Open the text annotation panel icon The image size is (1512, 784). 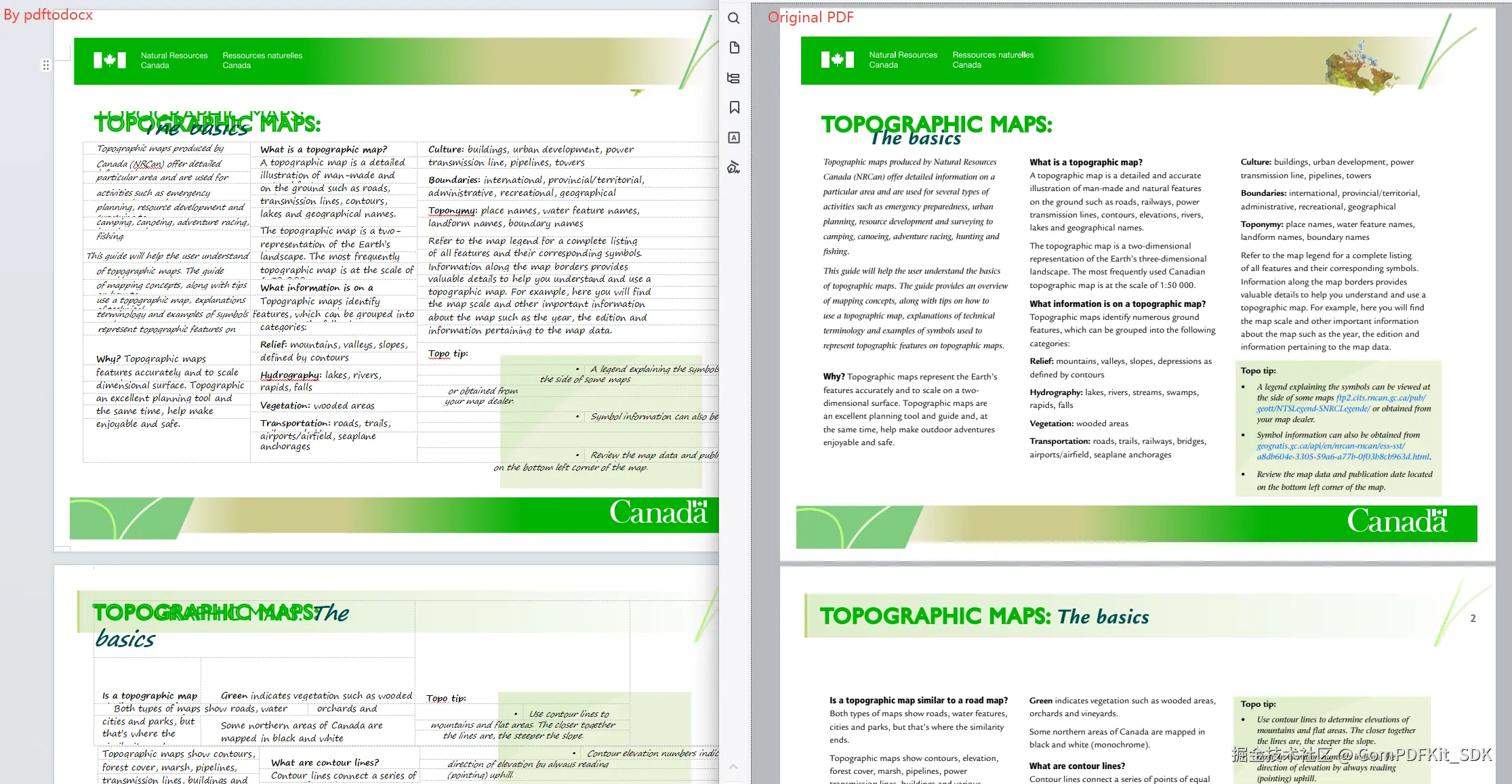733,138
